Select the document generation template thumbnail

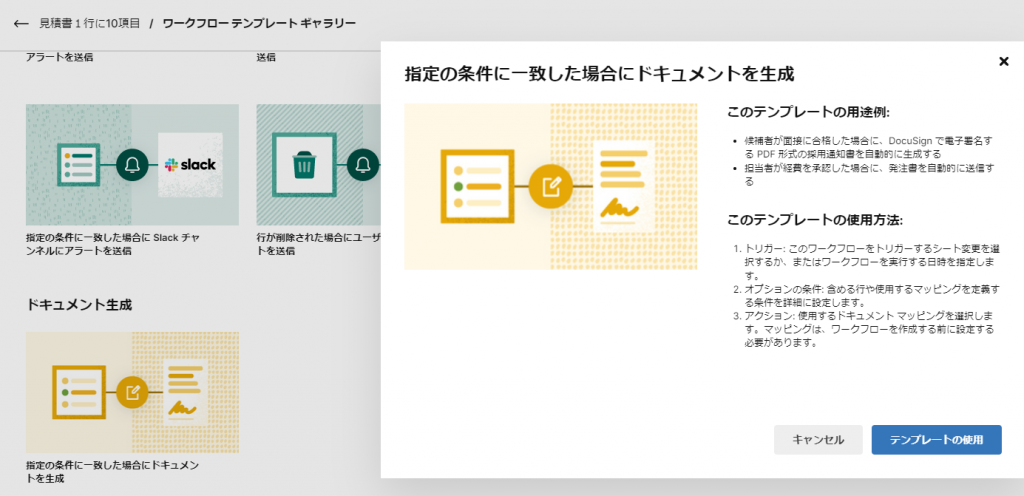(133, 392)
